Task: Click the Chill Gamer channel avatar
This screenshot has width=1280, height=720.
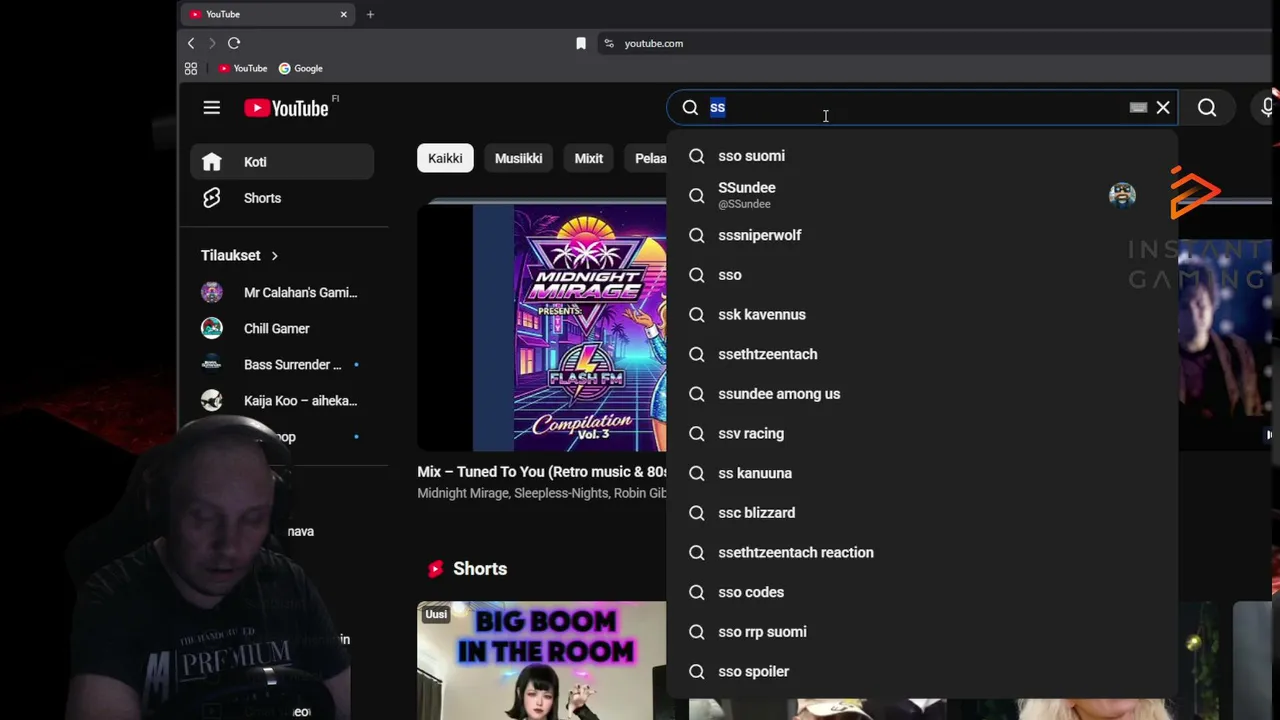Action: pos(212,328)
